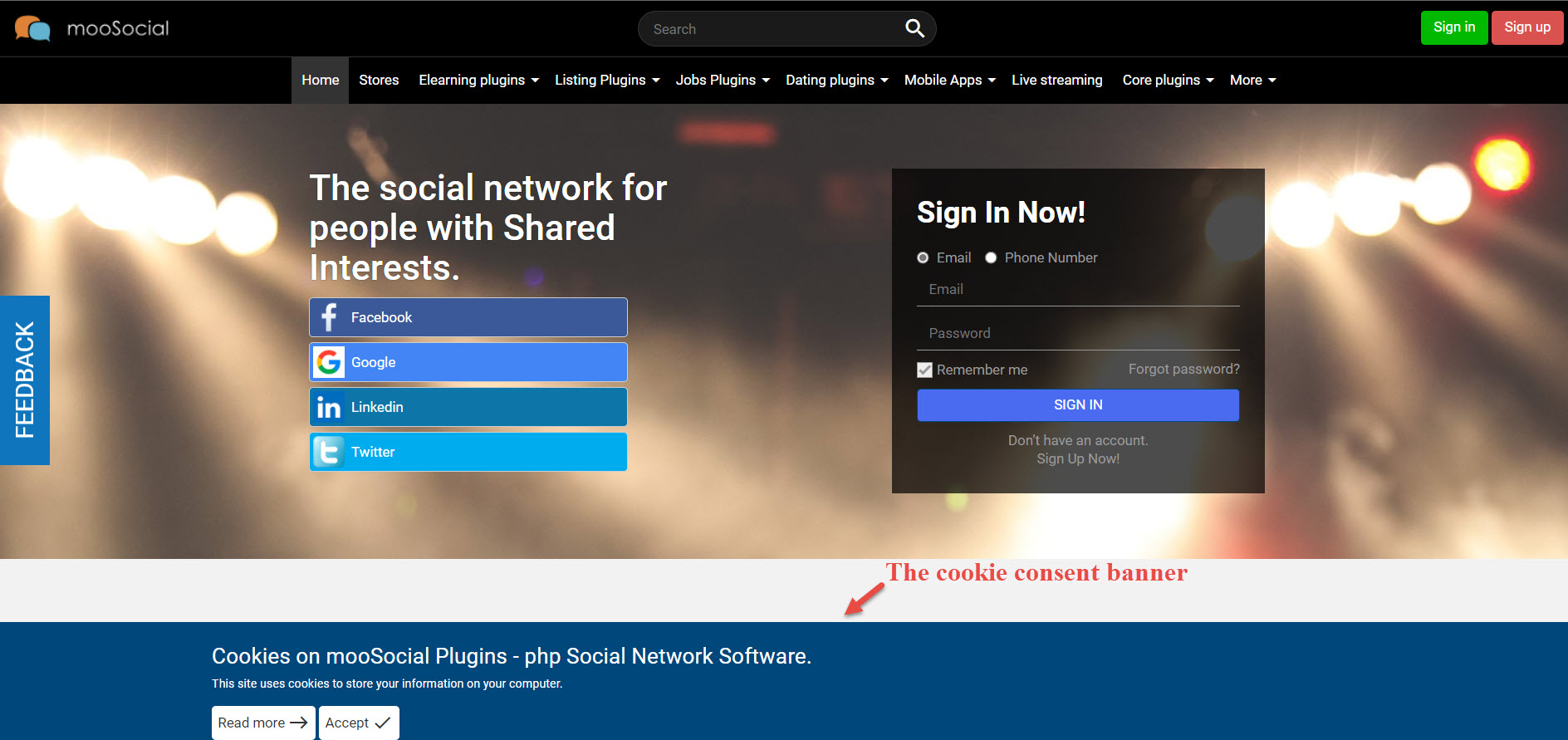This screenshot has height=740, width=1568.
Task: Click the Google G icon
Action: 329,362
